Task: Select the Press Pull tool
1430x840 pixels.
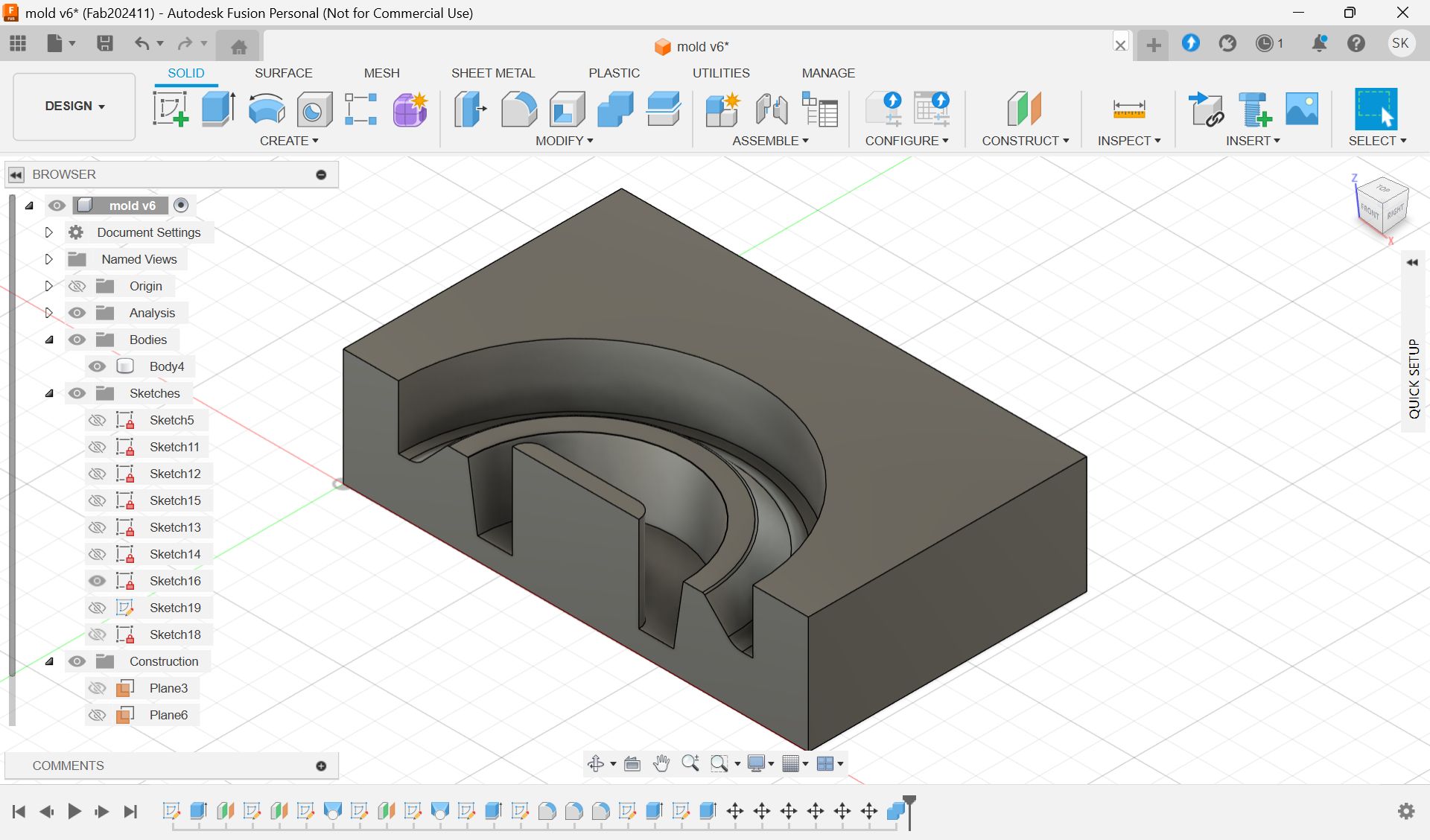Action: tap(470, 109)
